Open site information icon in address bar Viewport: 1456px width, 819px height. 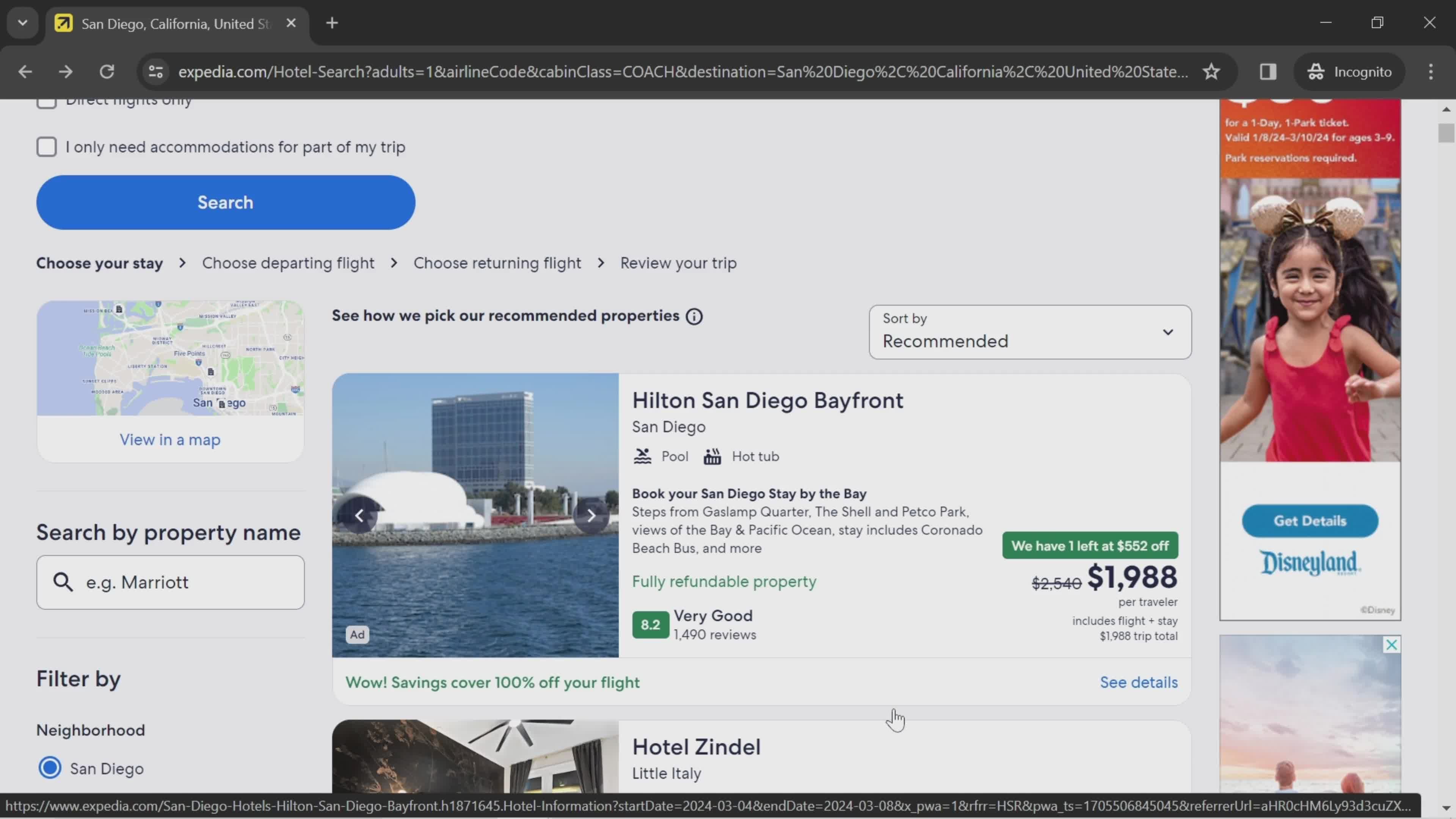click(x=155, y=72)
